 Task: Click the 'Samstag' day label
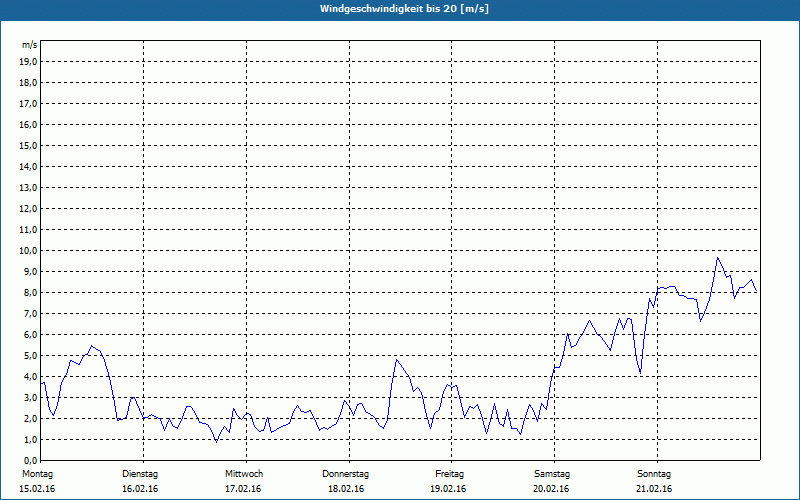pos(552,474)
